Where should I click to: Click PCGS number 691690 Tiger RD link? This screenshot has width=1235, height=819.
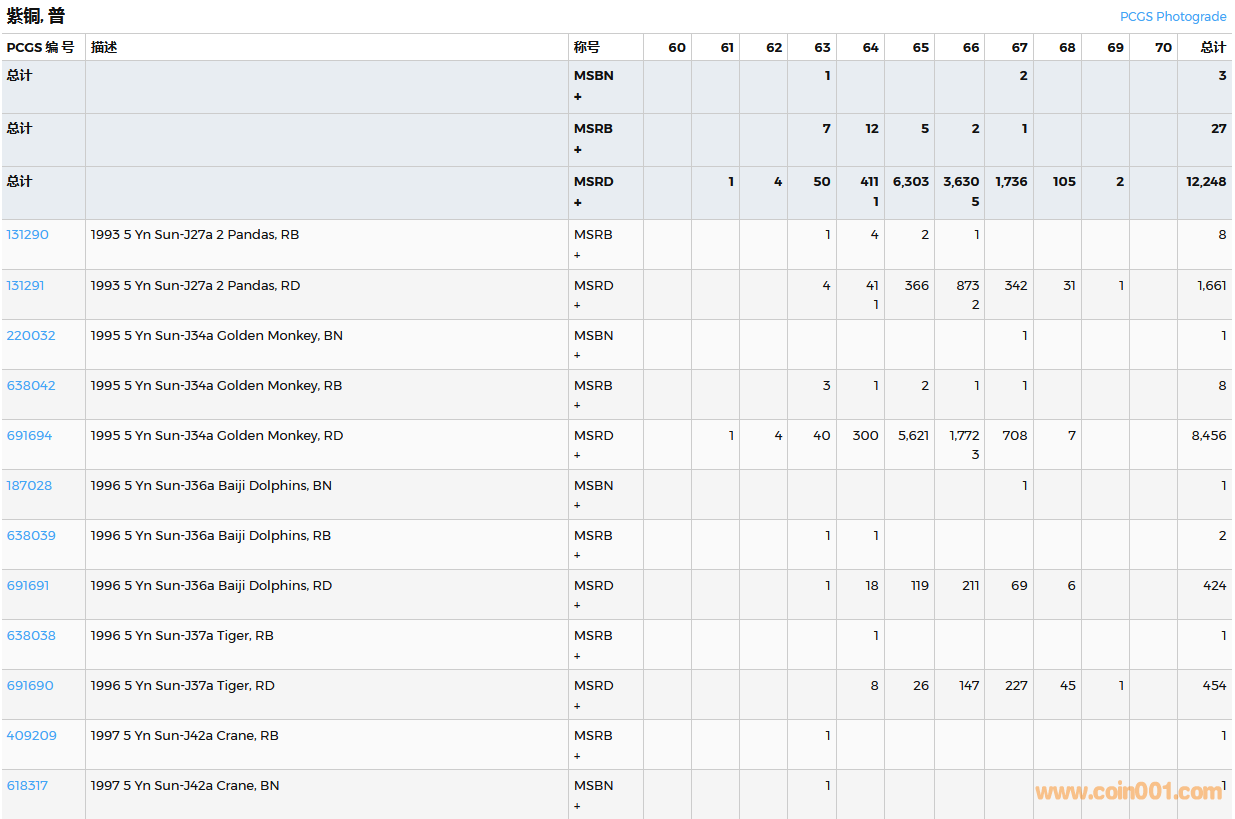pos(30,686)
